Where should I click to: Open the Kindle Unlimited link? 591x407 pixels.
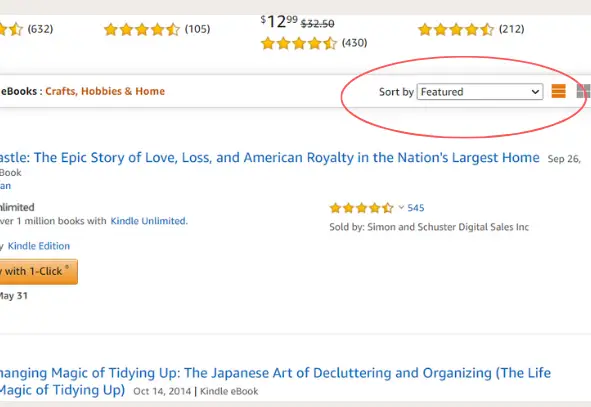pos(149,221)
